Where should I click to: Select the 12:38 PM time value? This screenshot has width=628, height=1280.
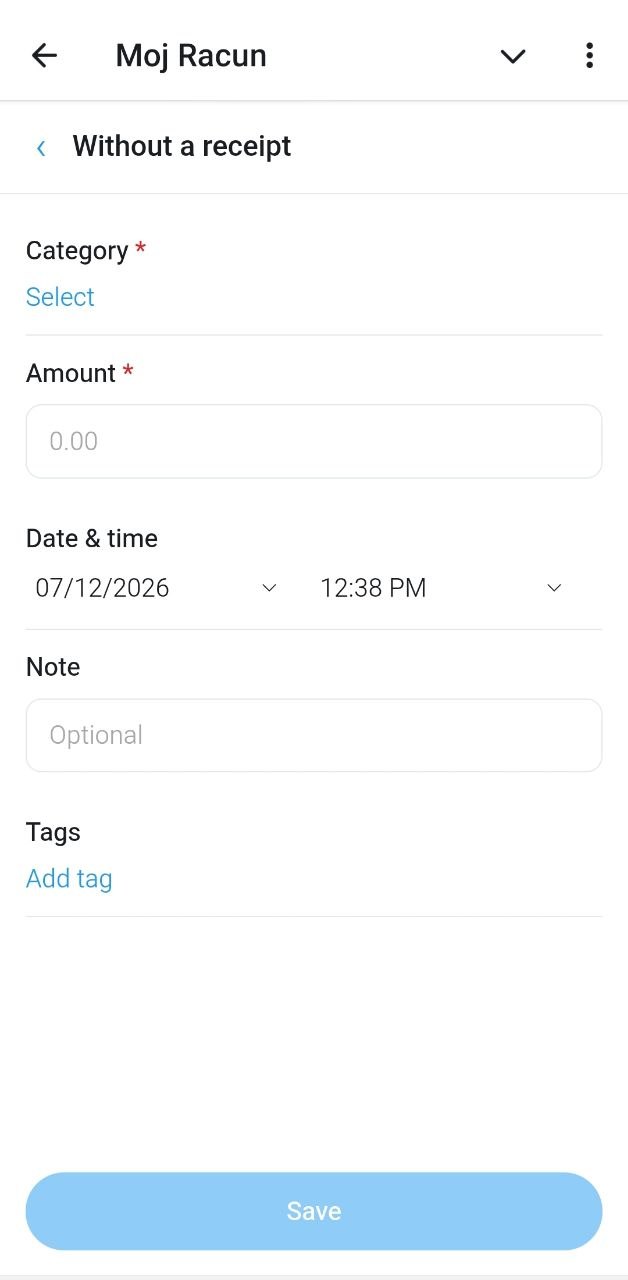coord(373,588)
